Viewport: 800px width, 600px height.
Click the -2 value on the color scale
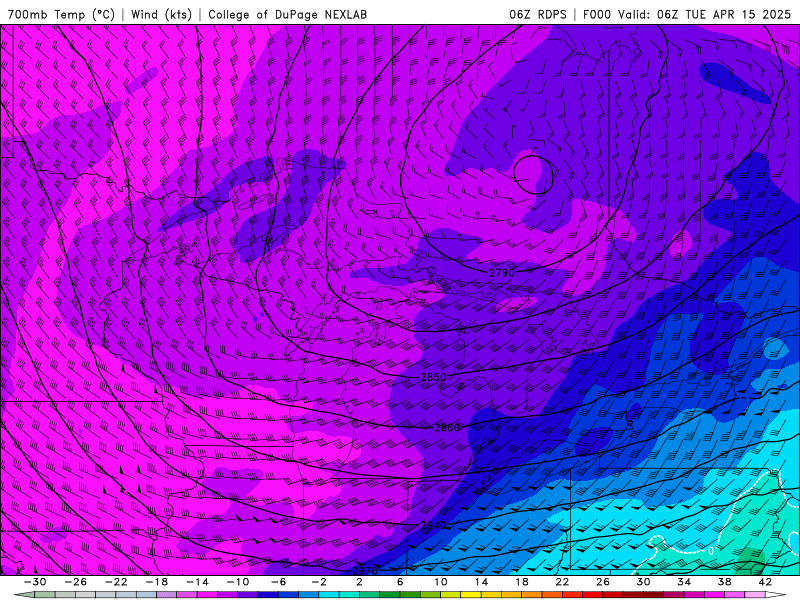(x=319, y=582)
